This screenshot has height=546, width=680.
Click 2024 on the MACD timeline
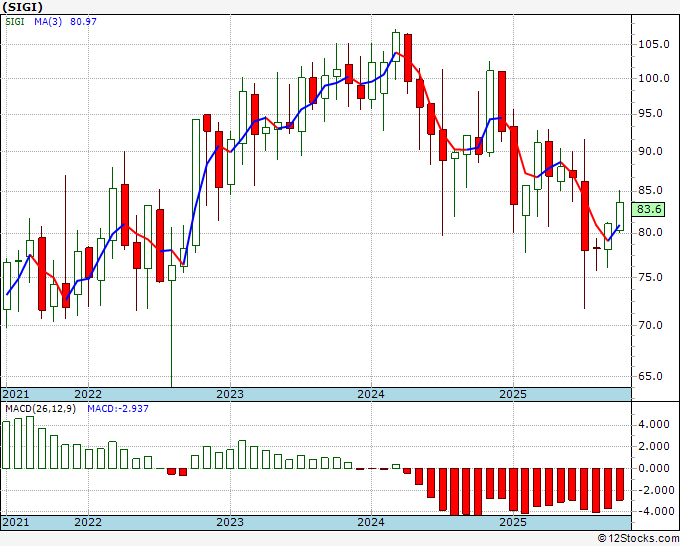point(371,522)
